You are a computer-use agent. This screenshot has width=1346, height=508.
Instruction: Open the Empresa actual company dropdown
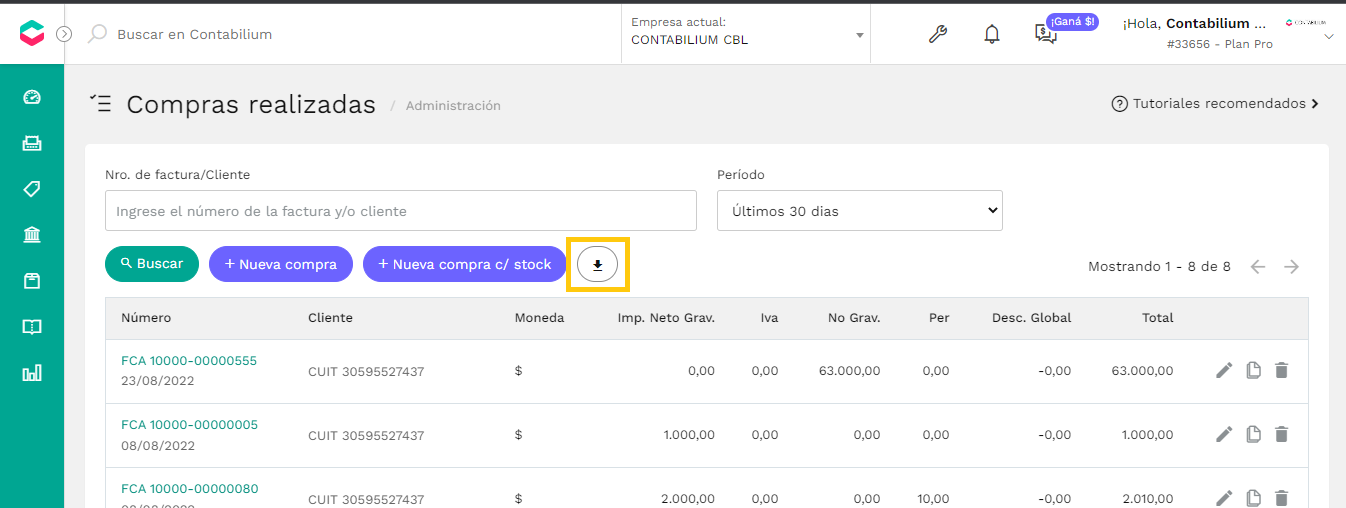pyautogui.click(x=746, y=32)
